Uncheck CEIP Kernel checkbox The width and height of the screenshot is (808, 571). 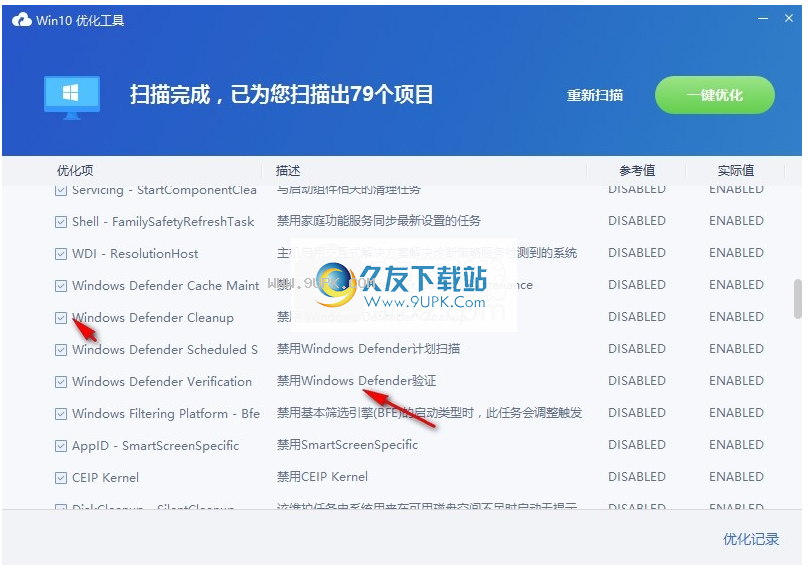coord(61,478)
